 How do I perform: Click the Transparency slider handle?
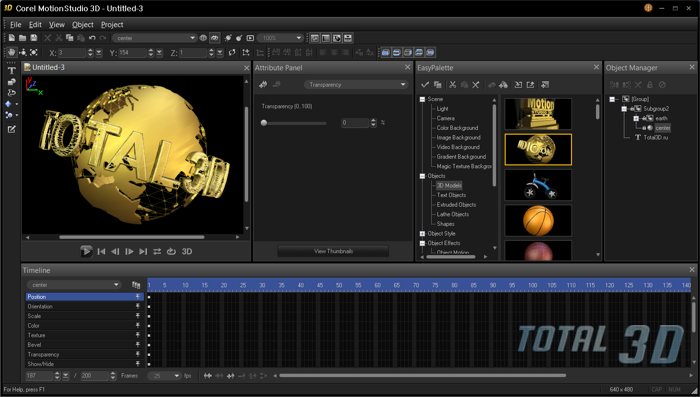click(264, 123)
